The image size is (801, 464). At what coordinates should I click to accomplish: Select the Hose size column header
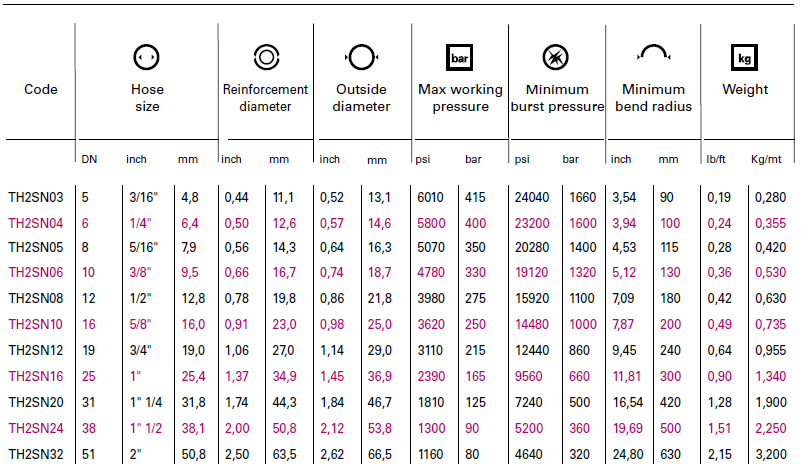pyautogui.click(x=147, y=98)
